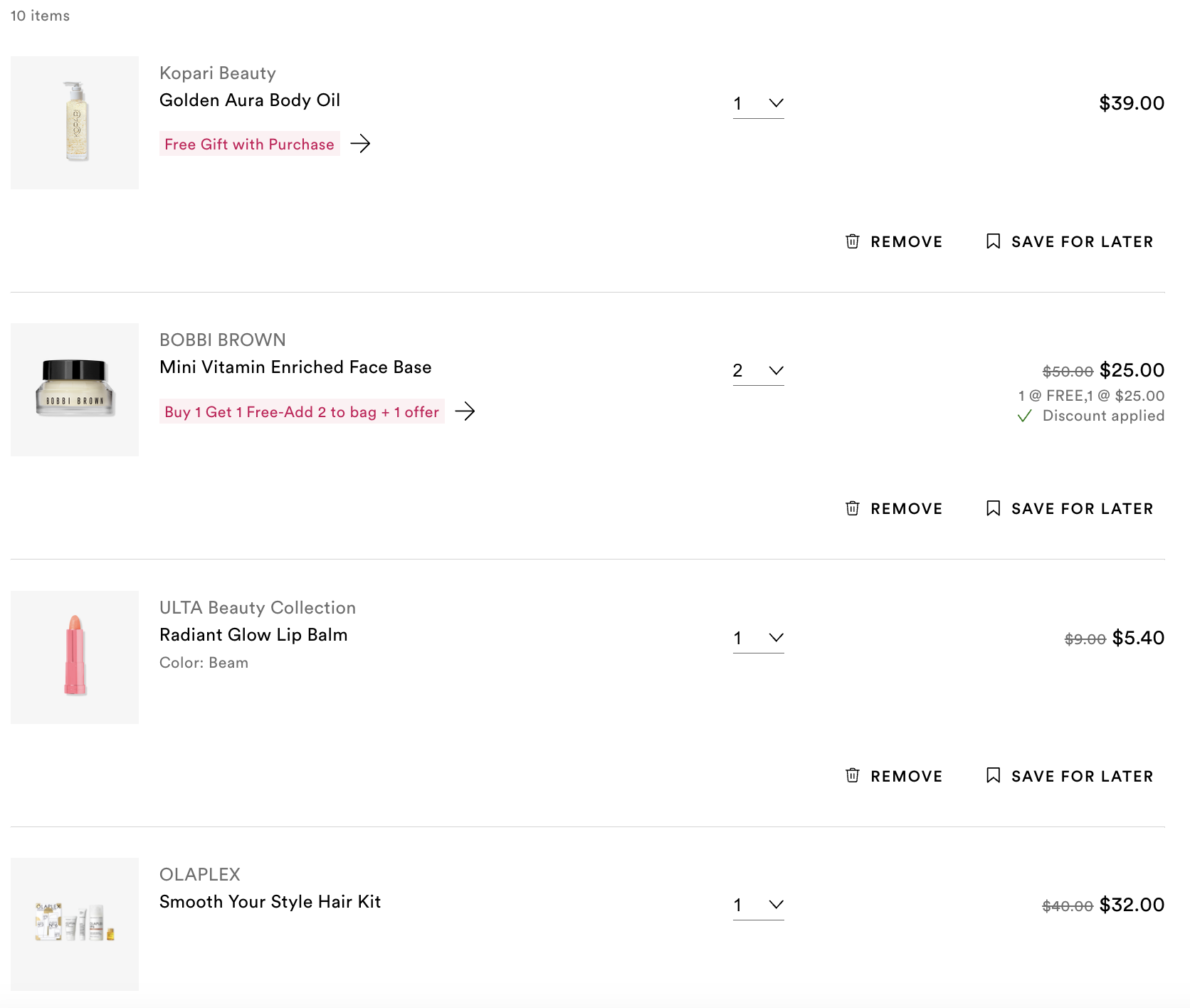
Task: Click Buy 1 Get 1 Free offer link
Action: point(302,411)
